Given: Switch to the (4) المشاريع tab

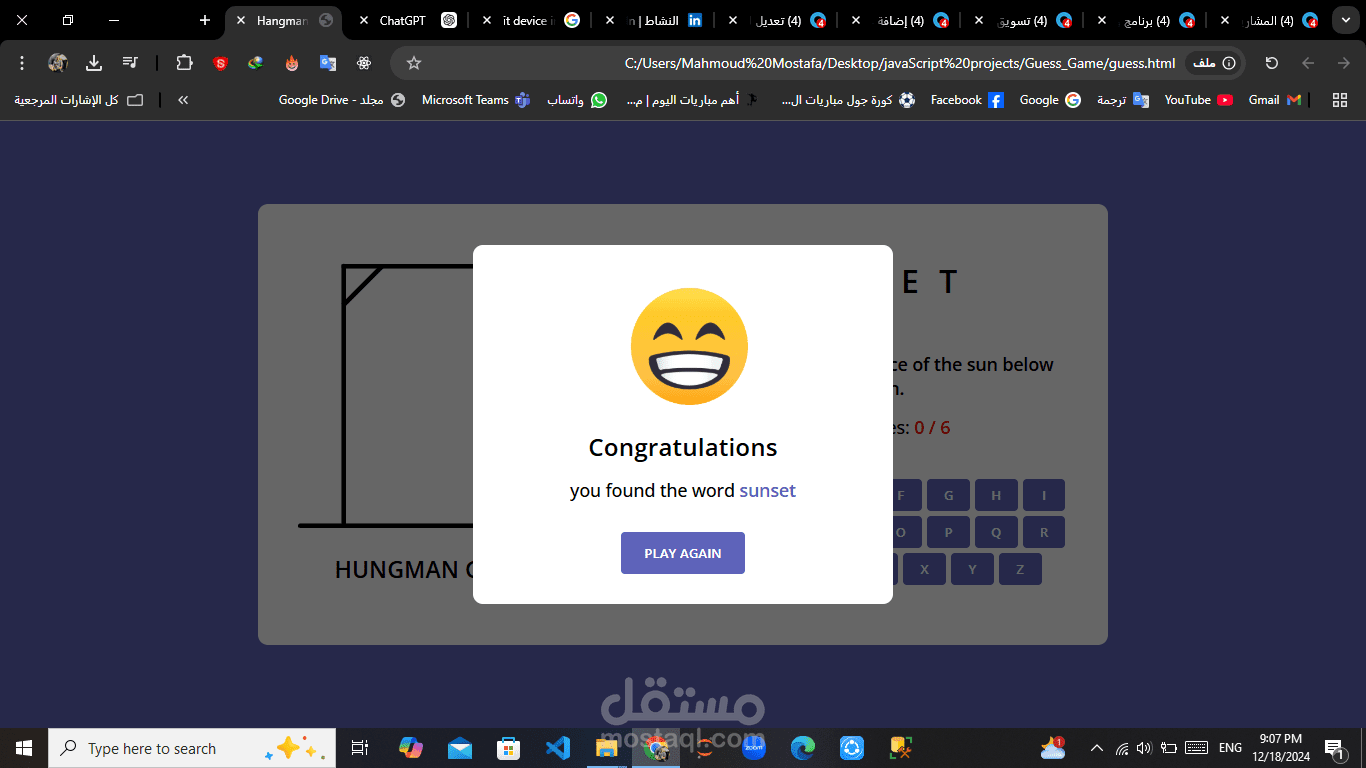Looking at the screenshot, I should coord(1270,20).
